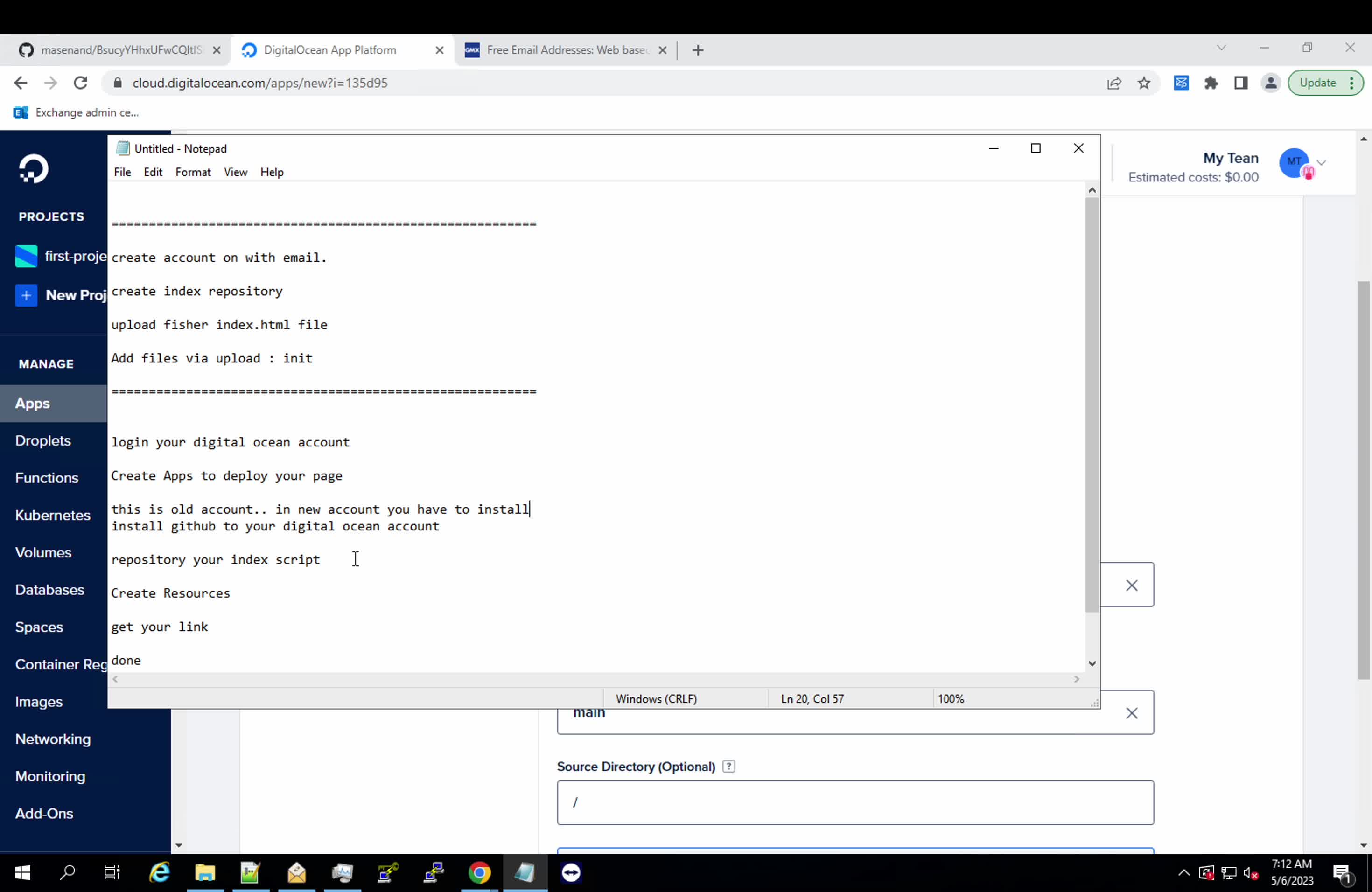Open Notepad from the taskbar
The image size is (1372, 892).
[x=525, y=872]
